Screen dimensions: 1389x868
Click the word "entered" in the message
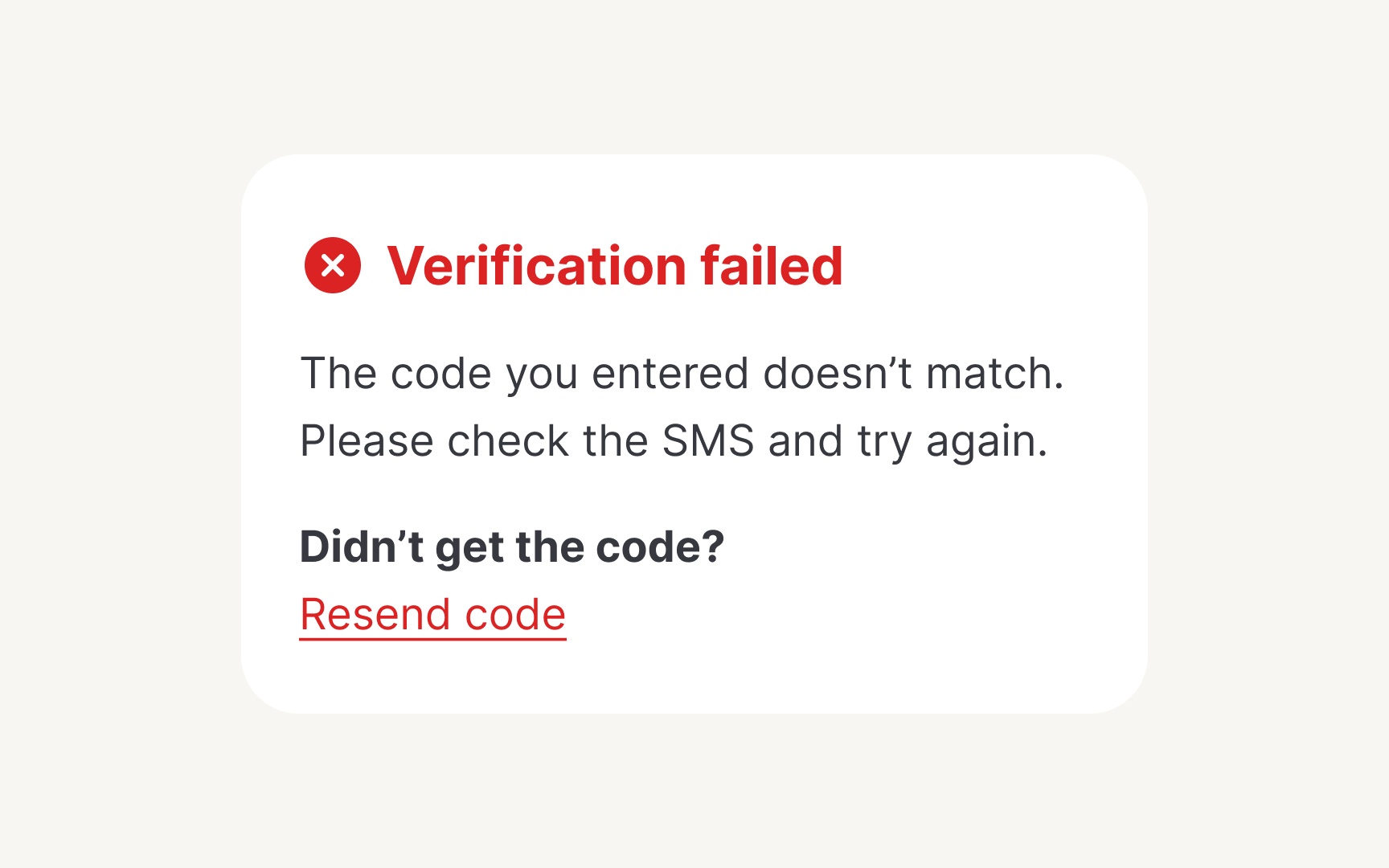pyautogui.click(x=670, y=374)
